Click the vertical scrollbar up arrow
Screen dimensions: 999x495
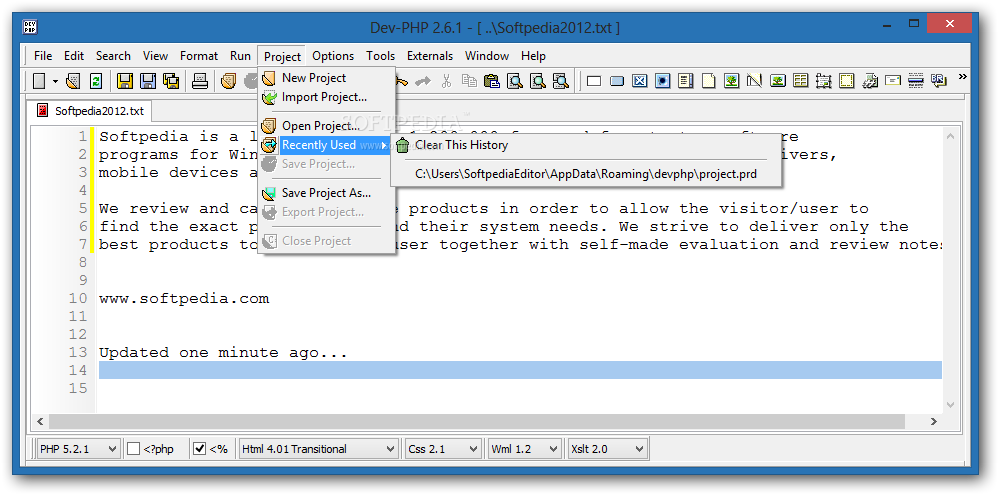pos(951,136)
